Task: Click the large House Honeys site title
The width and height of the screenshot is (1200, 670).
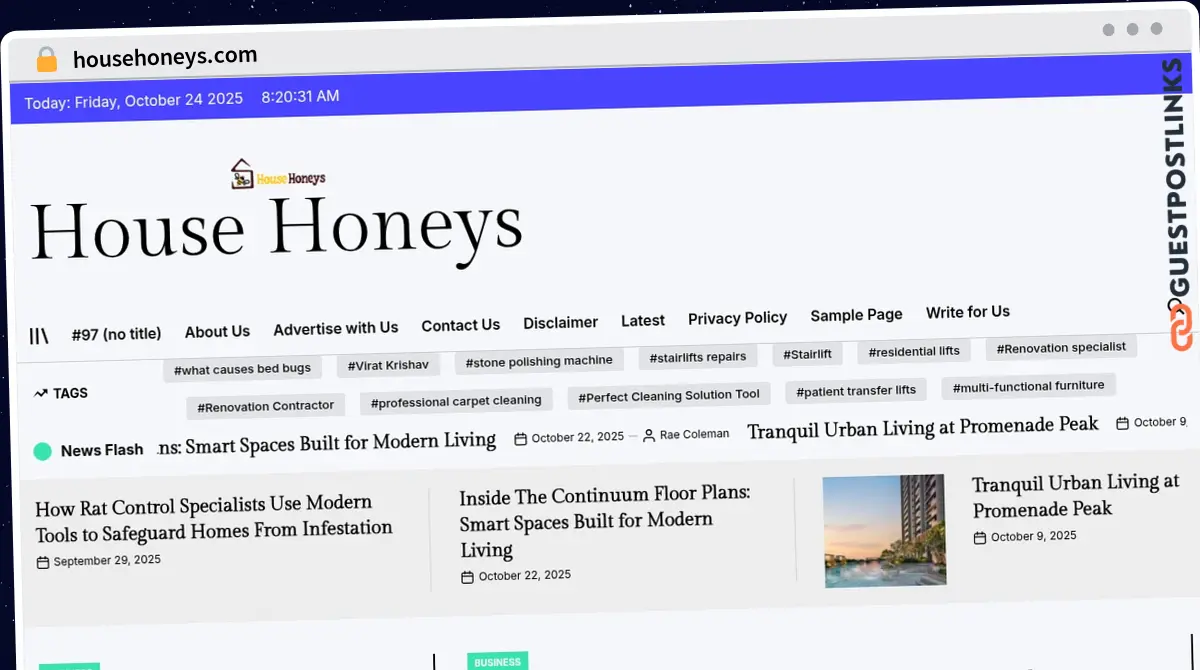Action: (277, 228)
